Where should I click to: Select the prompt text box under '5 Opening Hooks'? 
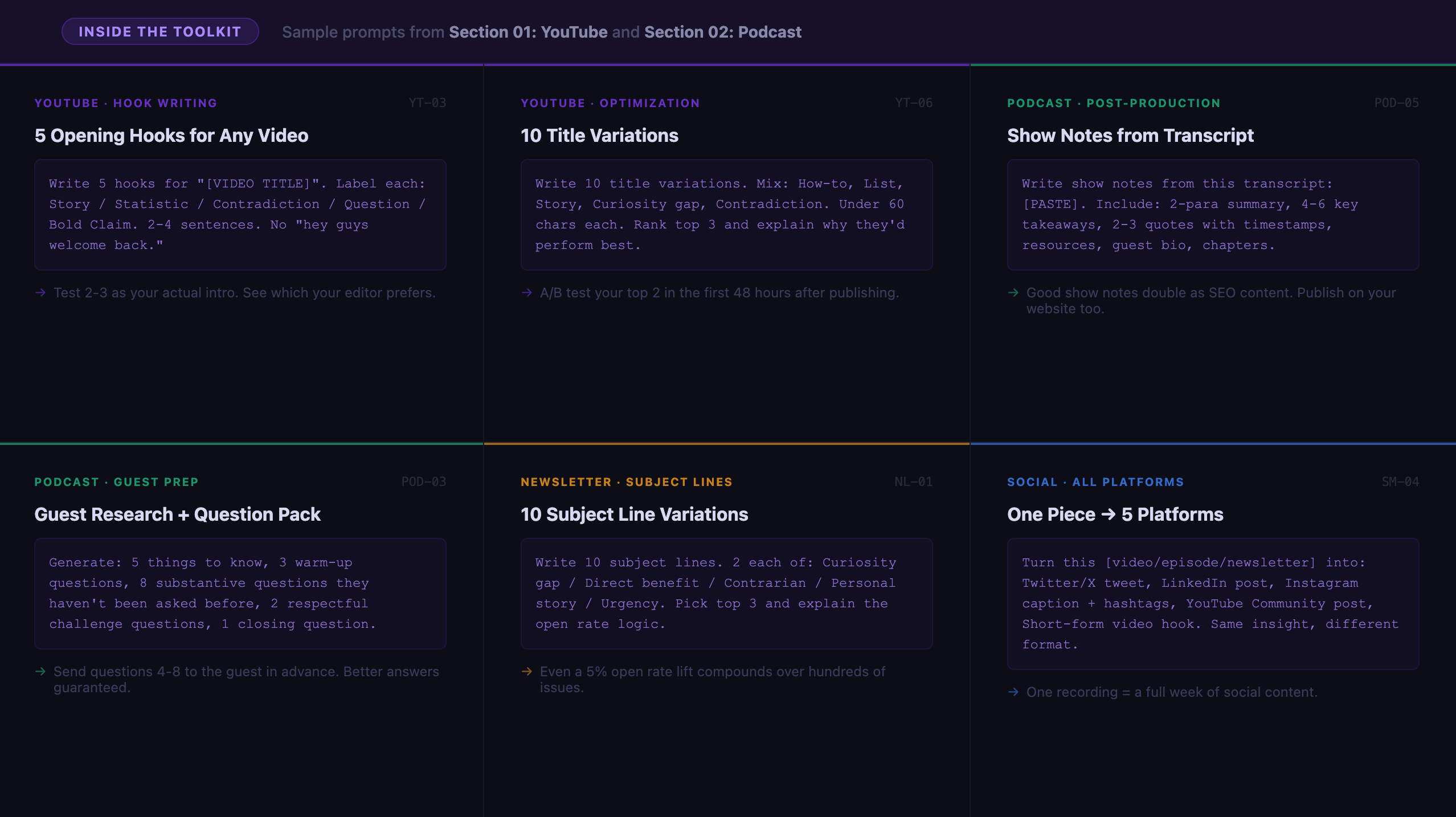click(239, 215)
